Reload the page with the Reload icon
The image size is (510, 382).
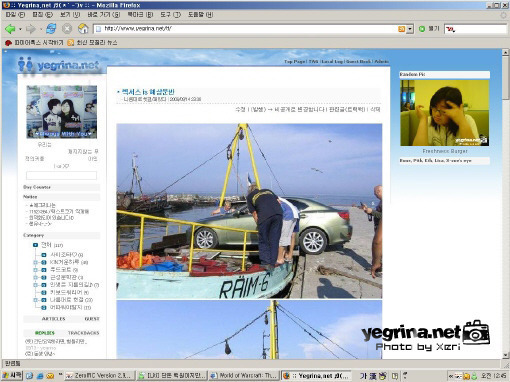tap(51, 29)
